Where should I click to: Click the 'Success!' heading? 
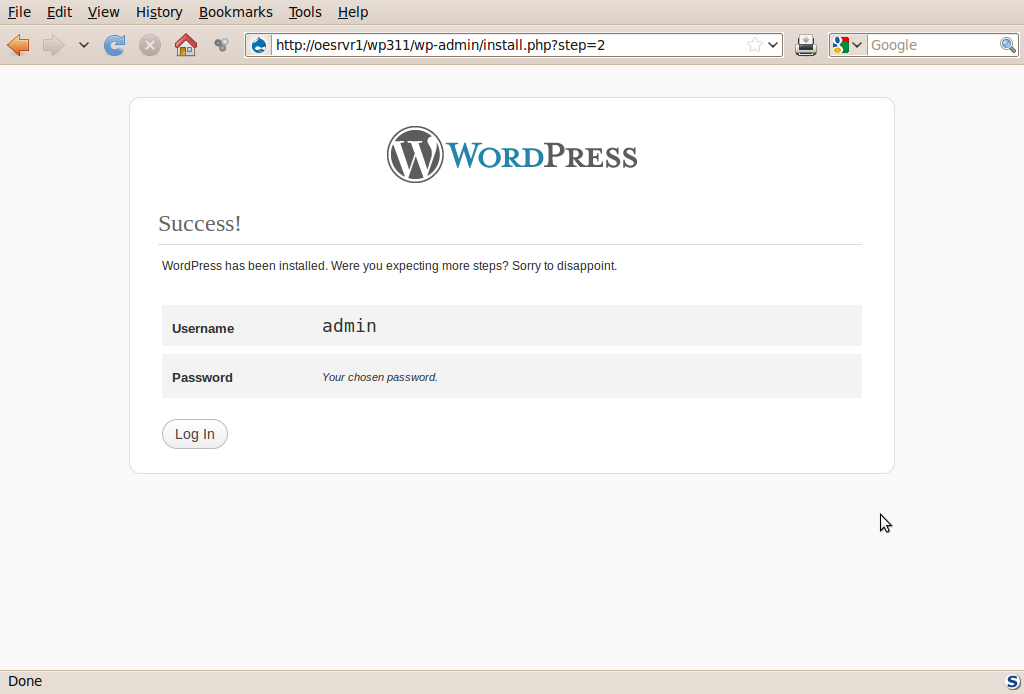tap(200, 223)
